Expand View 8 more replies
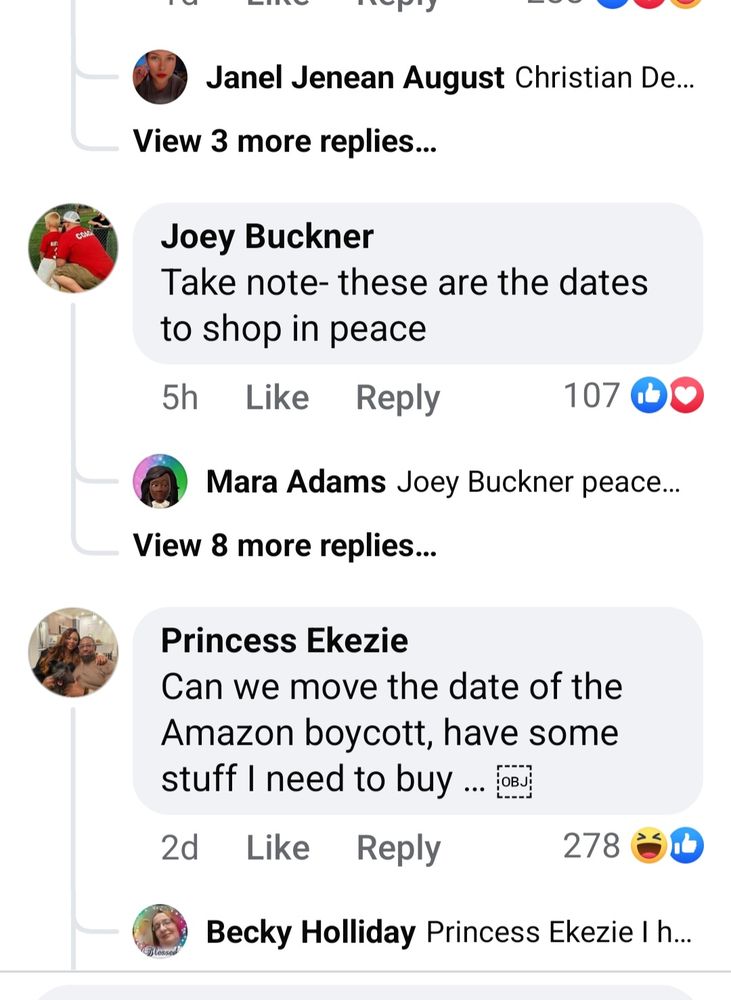Screen dimensions: 731x1000 click(285, 545)
